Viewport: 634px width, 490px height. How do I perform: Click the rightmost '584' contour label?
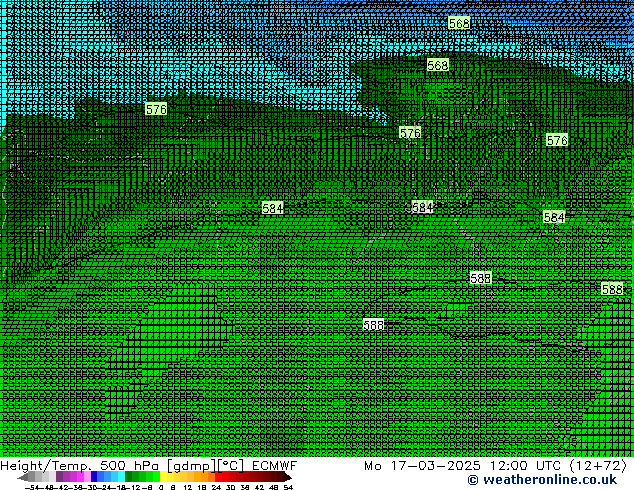pyautogui.click(x=554, y=218)
